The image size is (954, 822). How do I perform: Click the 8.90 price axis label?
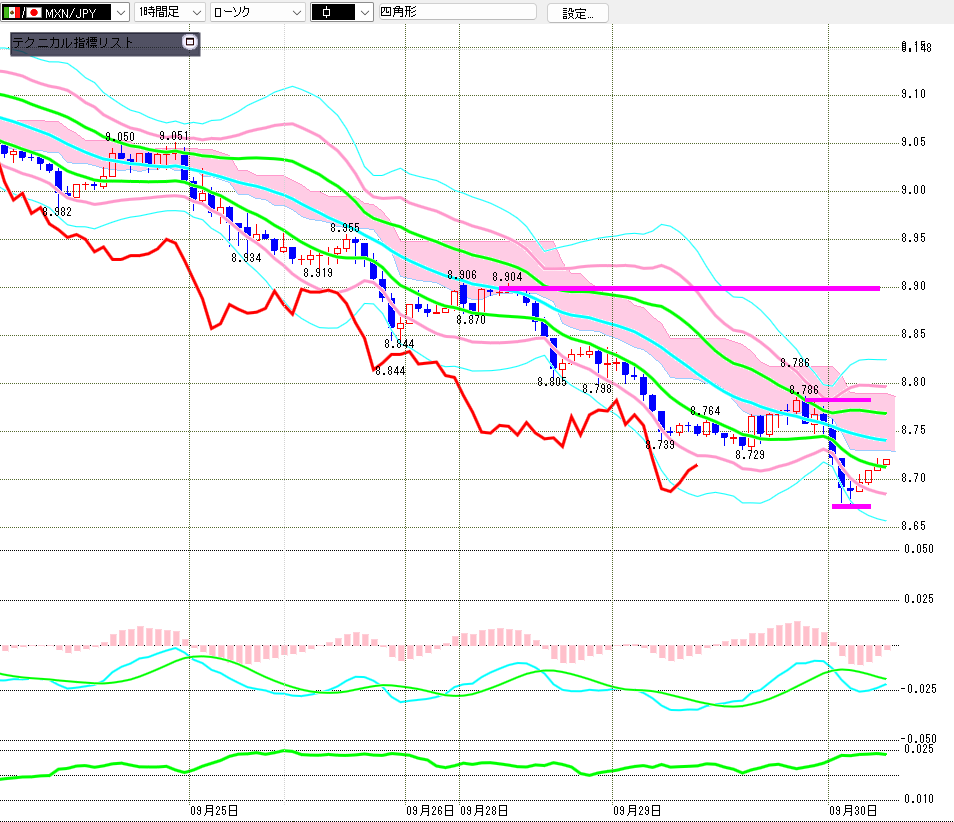tap(913, 286)
